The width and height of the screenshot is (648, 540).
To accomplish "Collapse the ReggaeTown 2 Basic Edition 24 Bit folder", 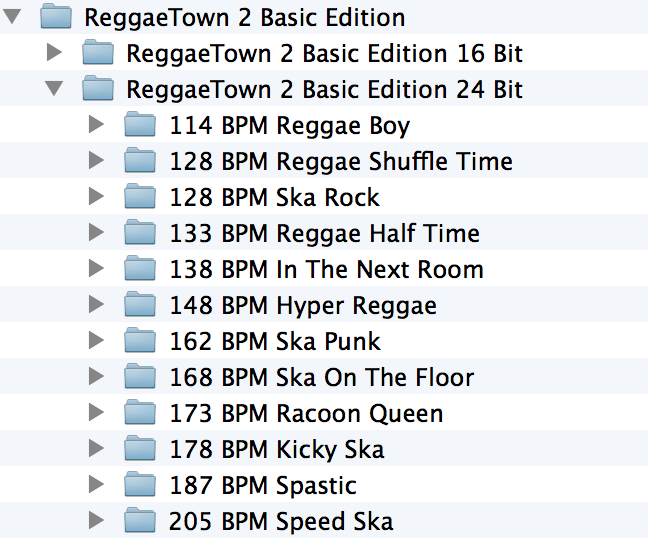I will pos(54,89).
